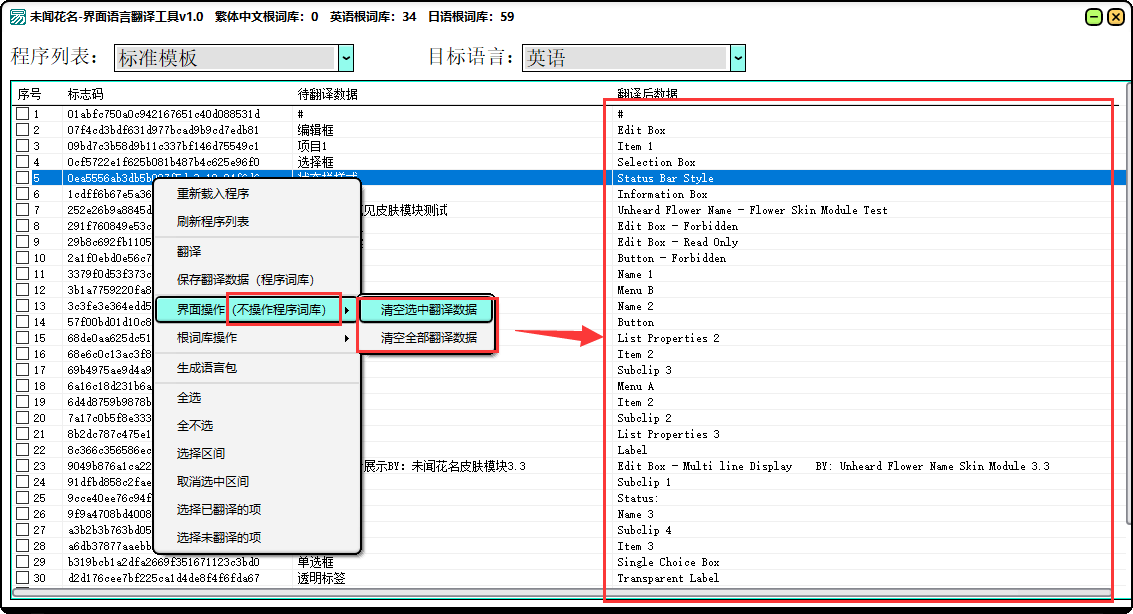Screen dimensions: 1133x614
Task: Close the tool using the green X button
Action: pyautogui.click(x=1114, y=17)
